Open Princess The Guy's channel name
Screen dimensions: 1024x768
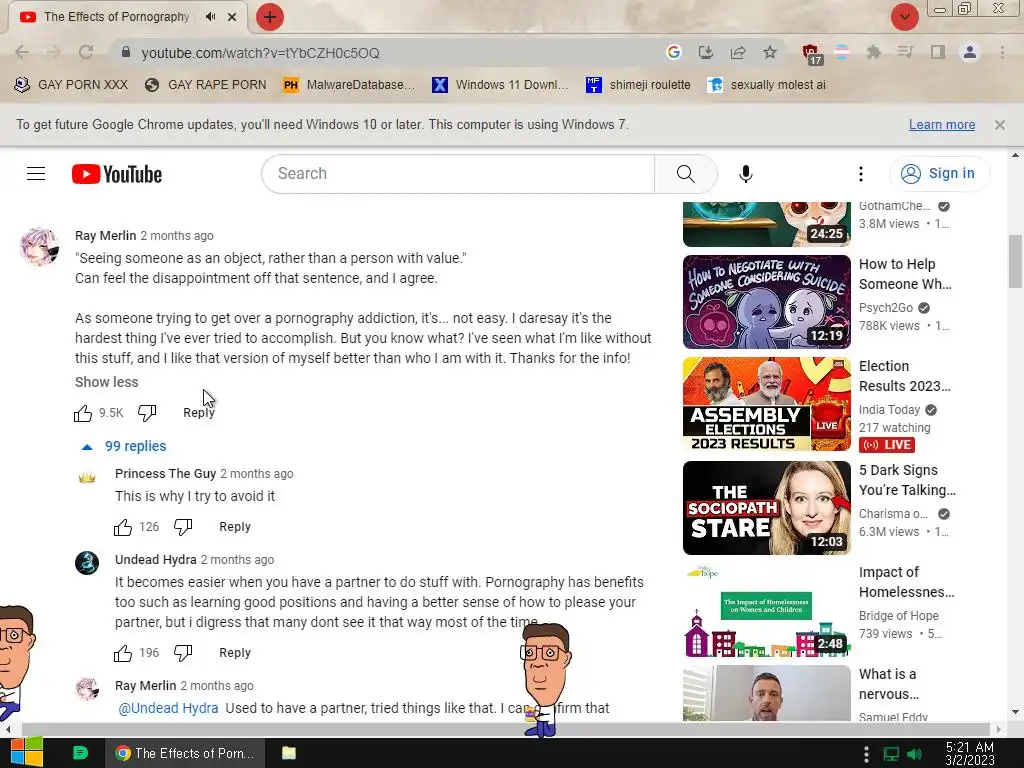(165, 474)
